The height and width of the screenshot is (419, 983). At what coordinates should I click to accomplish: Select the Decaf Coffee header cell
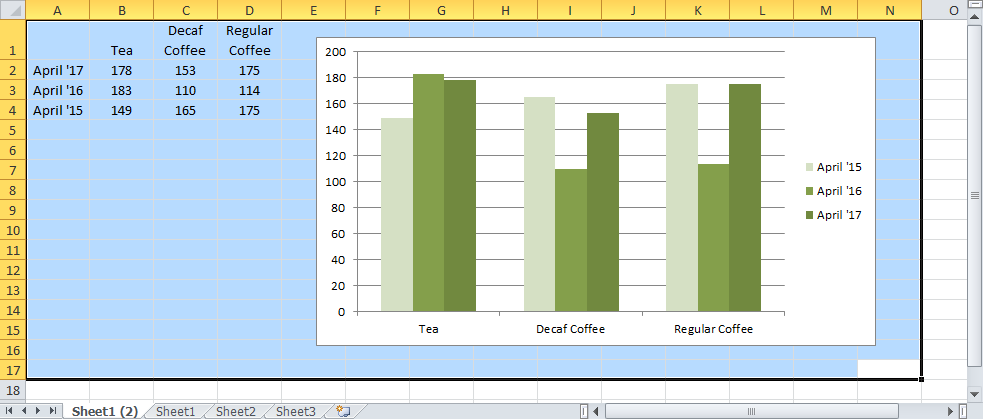(x=186, y=40)
